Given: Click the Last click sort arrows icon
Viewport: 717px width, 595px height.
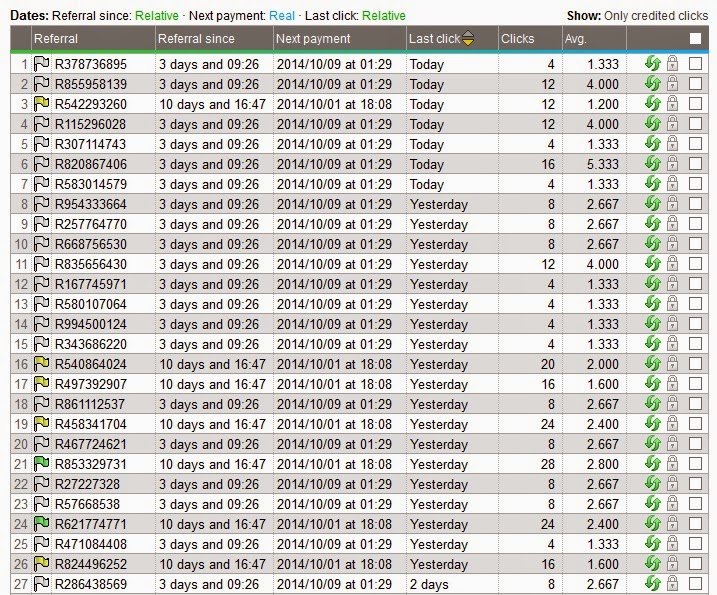Looking at the screenshot, I should (468, 38).
